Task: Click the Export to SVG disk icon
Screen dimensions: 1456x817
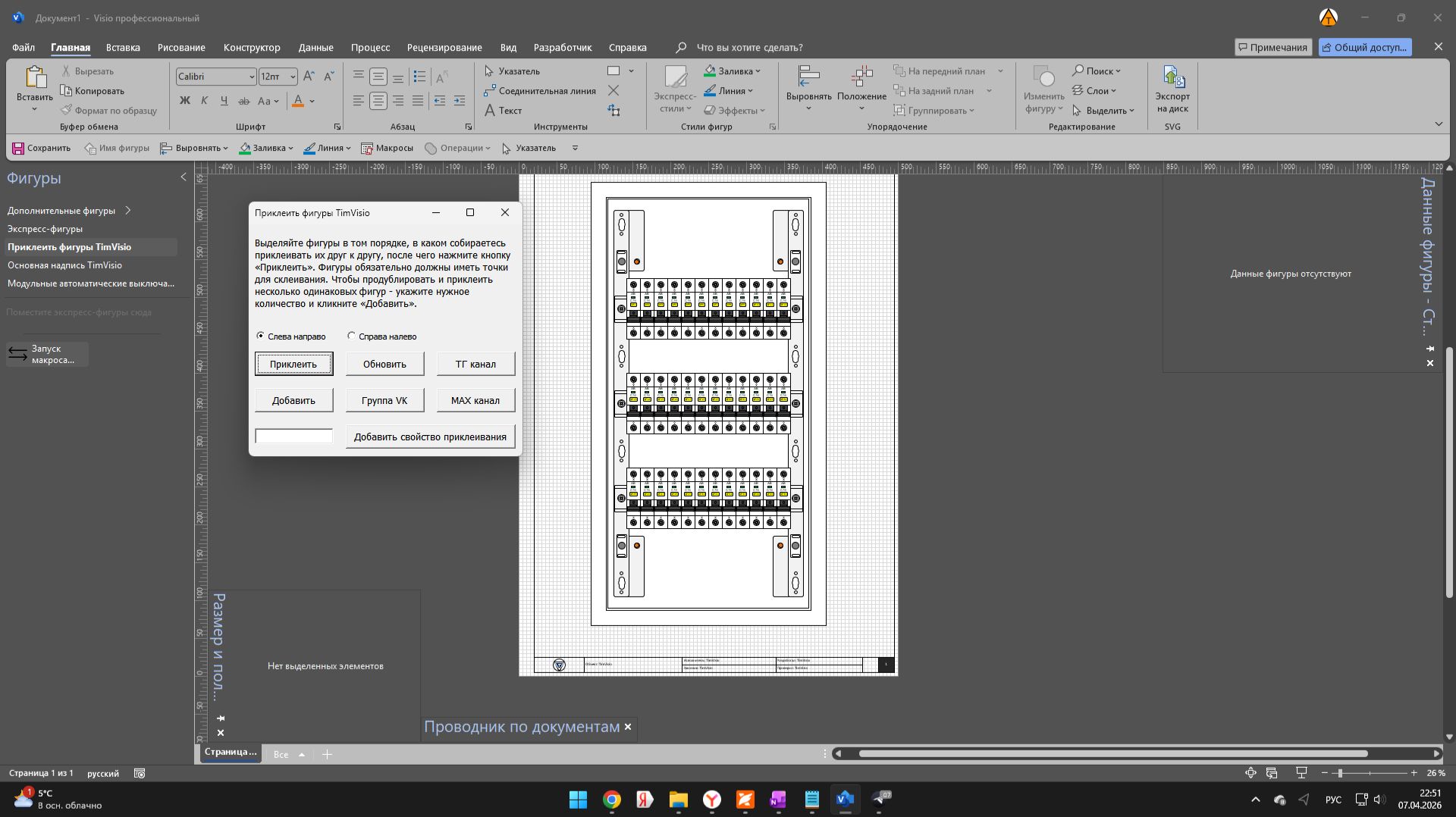Action: pos(1172,77)
